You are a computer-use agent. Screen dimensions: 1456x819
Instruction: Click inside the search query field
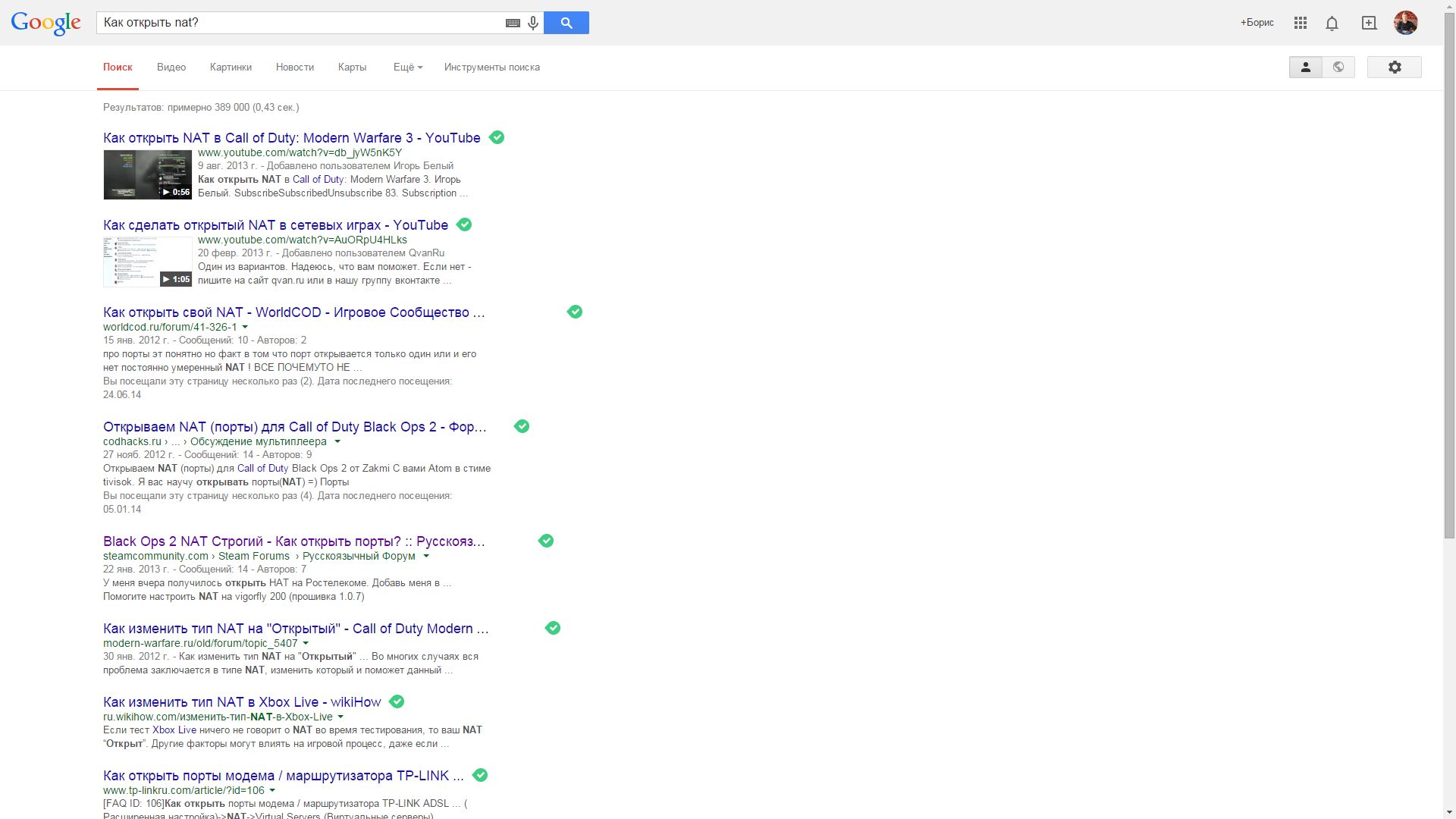click(300, 23)
